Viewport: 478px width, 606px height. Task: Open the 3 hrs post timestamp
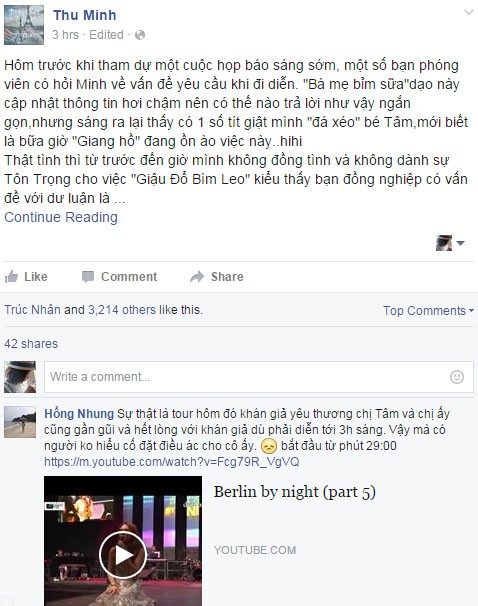tap(65, 35)
